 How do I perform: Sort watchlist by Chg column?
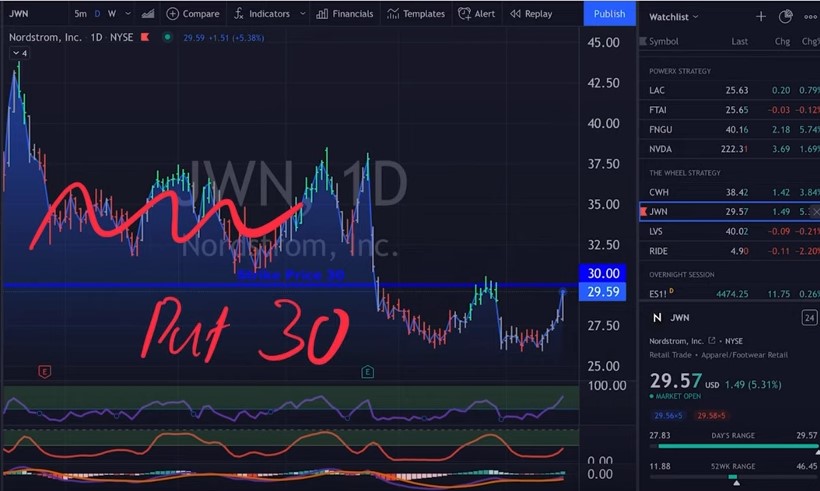[x=782, y=41]
